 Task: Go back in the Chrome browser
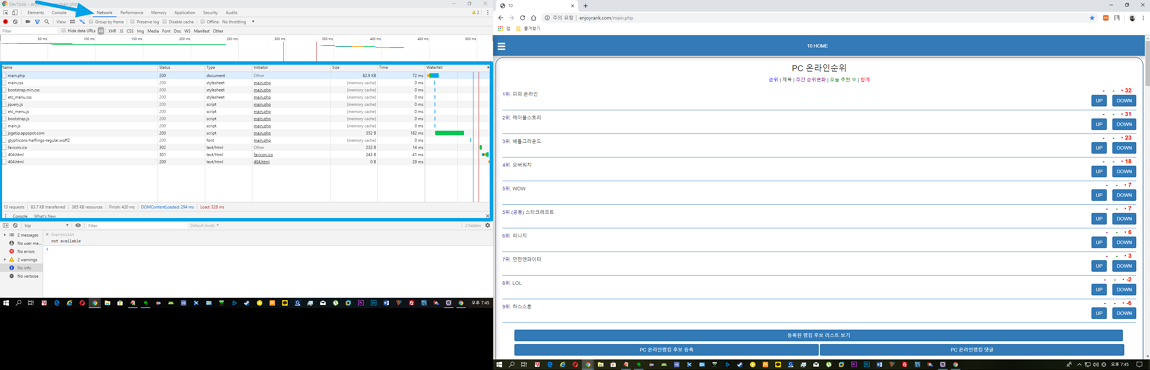501,18
